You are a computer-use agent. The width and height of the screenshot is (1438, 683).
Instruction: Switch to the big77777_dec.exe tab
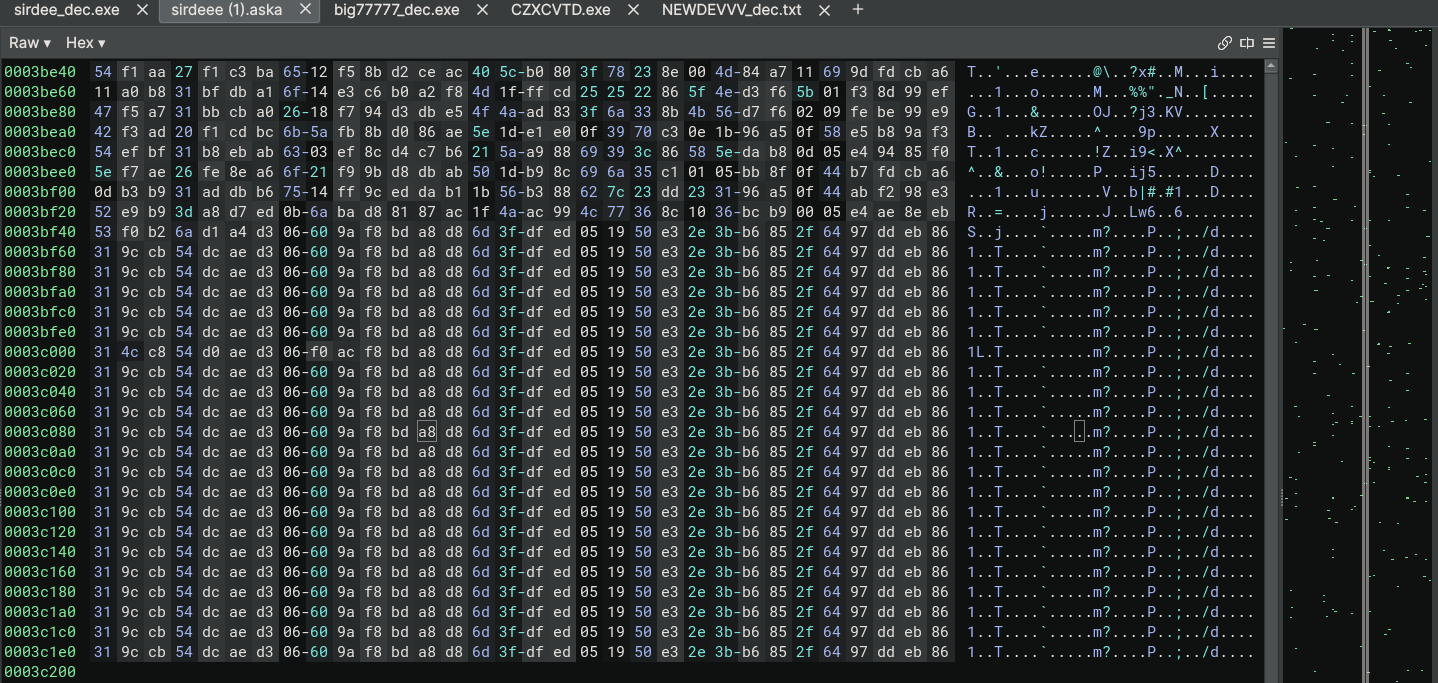pyautogui.click(x=396, y=10)
